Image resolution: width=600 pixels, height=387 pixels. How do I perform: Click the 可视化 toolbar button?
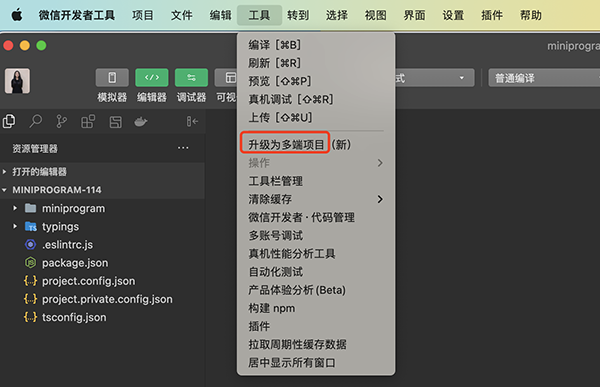click(226, 78)
